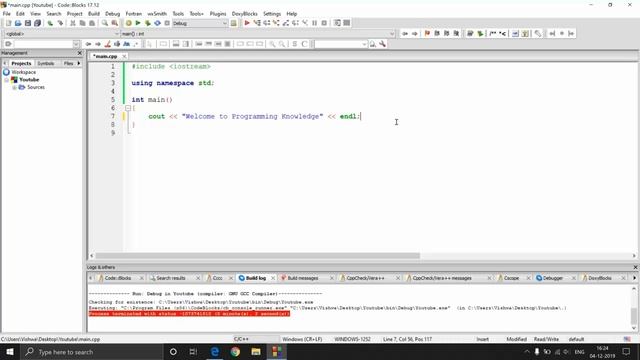Collapse the Youtube project tree node
Viewport: 640px width, 360px height.
pyautogui.click(x=7, y=80)
